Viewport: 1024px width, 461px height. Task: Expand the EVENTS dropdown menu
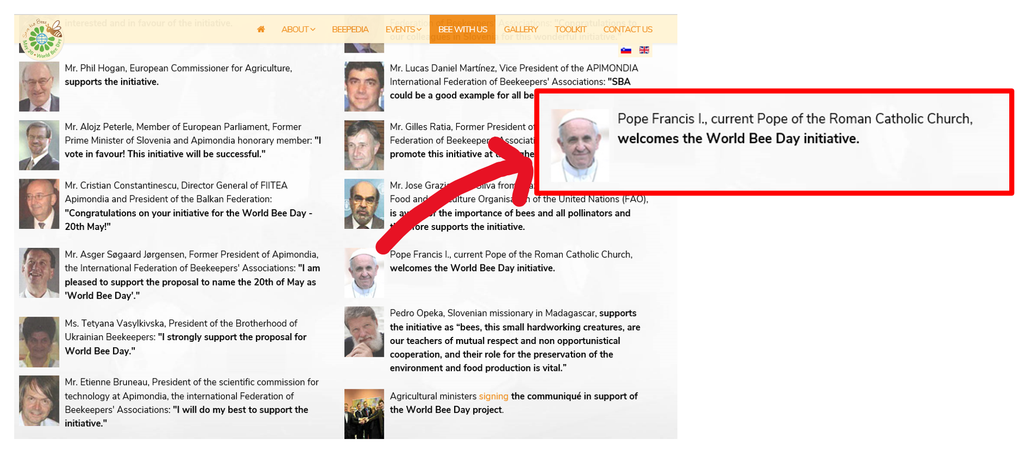[x=403, y=29]
